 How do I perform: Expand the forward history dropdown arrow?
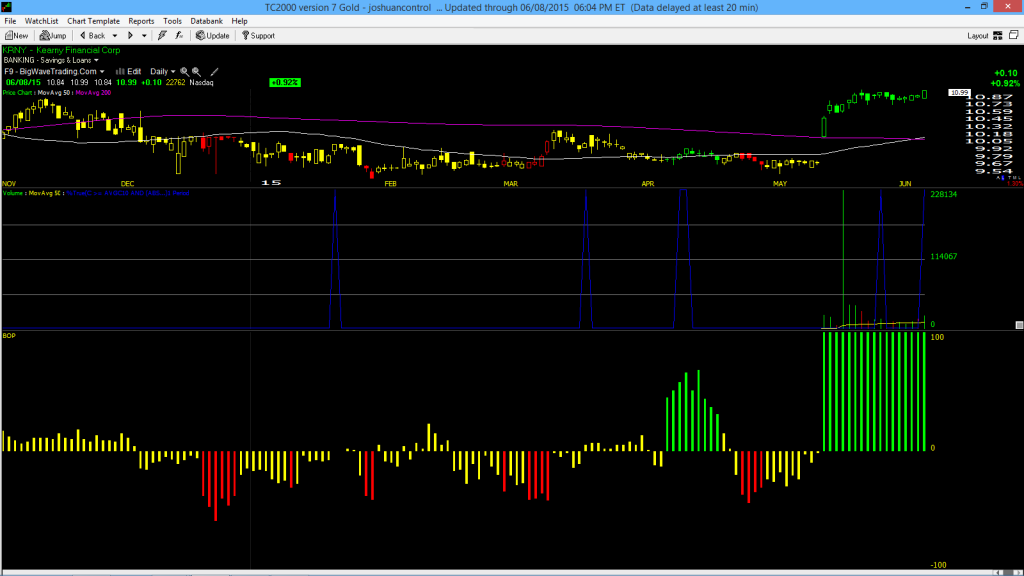coord(144,36)
